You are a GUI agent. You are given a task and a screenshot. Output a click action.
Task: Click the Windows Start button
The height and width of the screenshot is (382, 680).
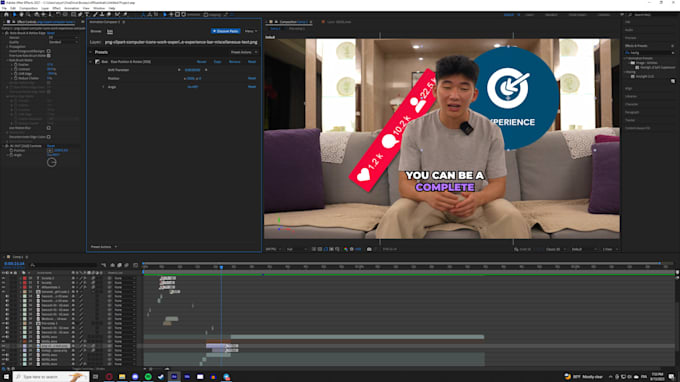click(x=6, y=377)
